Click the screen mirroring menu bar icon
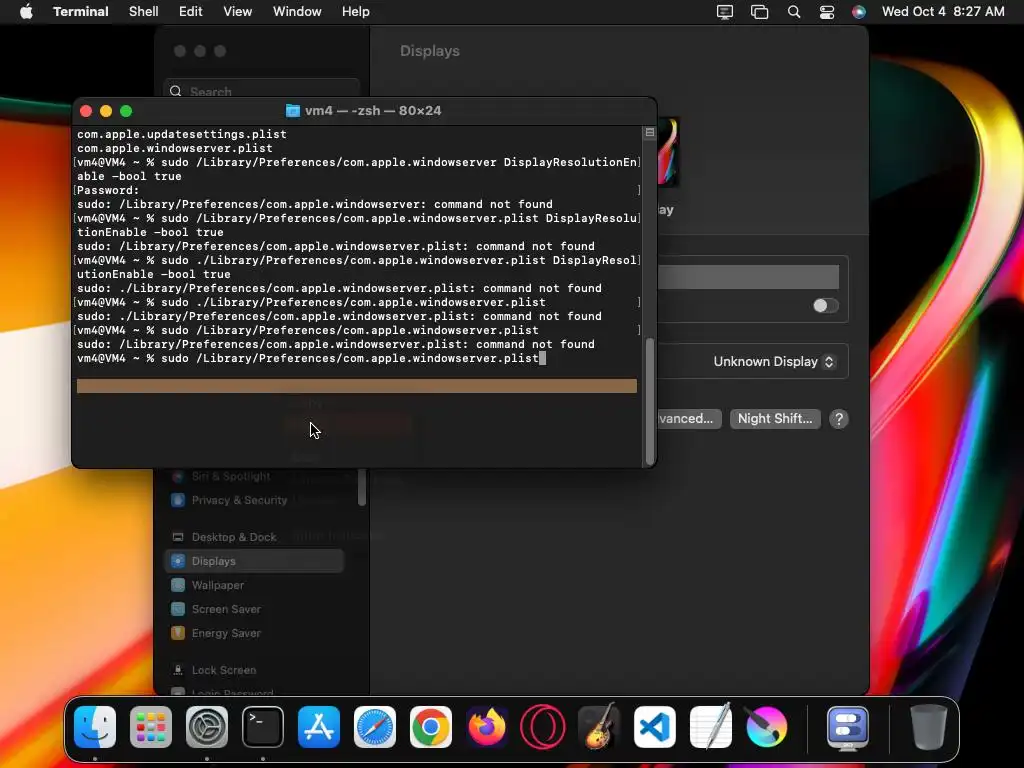The image size is (1024, 768). [725, 12]
